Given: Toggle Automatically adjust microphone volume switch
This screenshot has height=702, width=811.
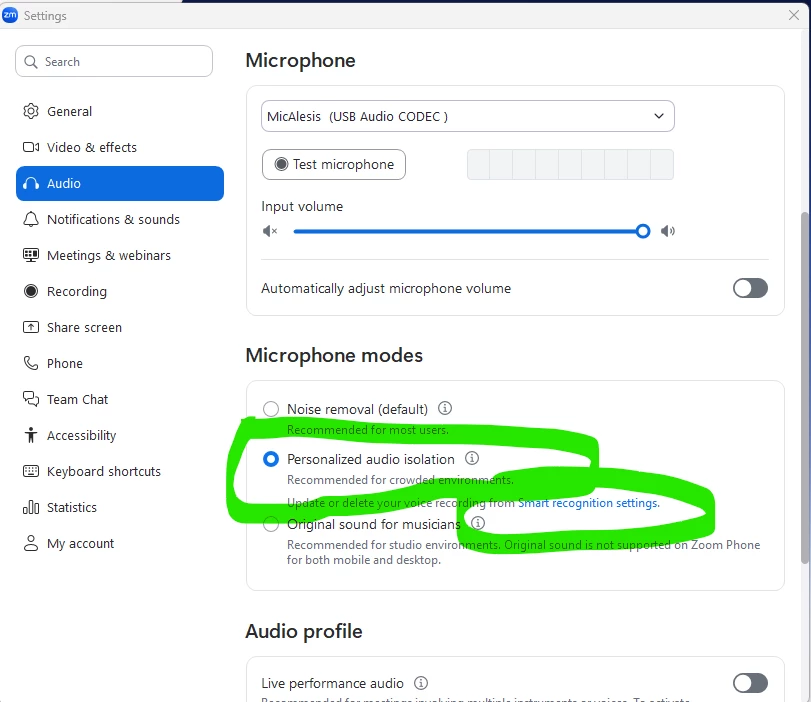Looking at the screenshot, I should [750, 288].
